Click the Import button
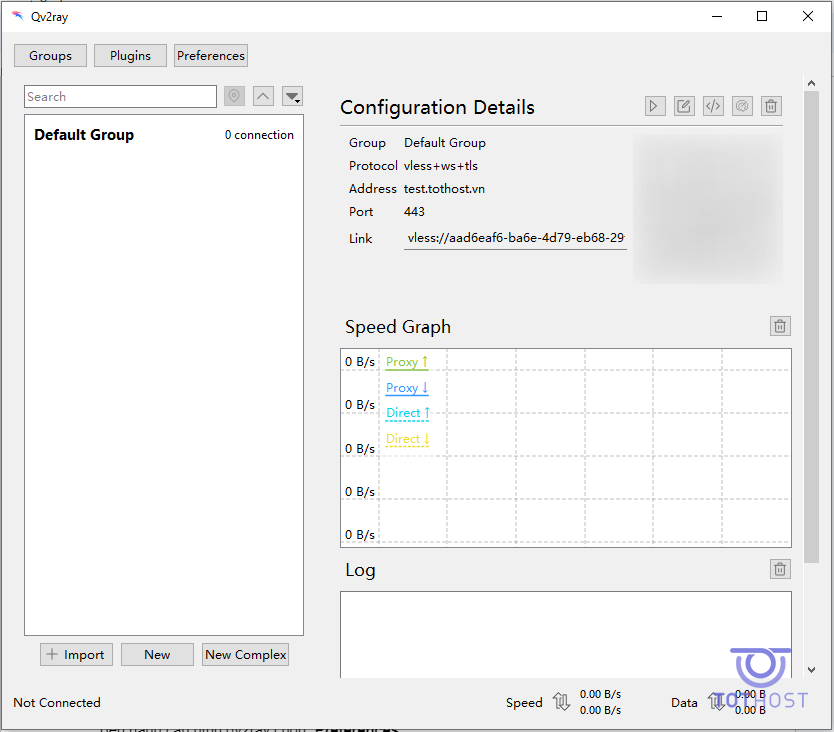Image resolution: width=834 pixels, height=732 pixels. [76, 655]
